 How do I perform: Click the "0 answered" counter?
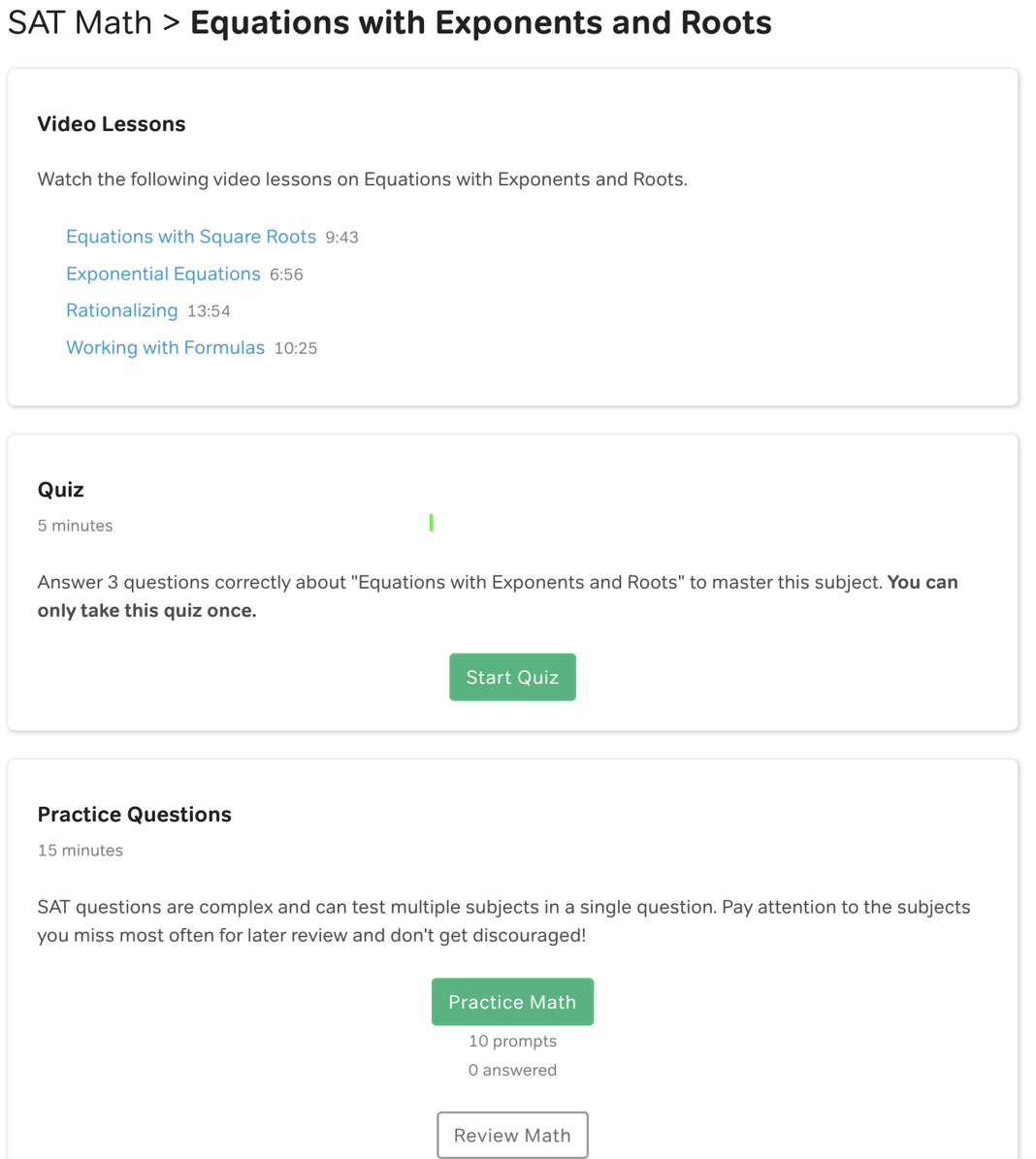coord(512,1070)
